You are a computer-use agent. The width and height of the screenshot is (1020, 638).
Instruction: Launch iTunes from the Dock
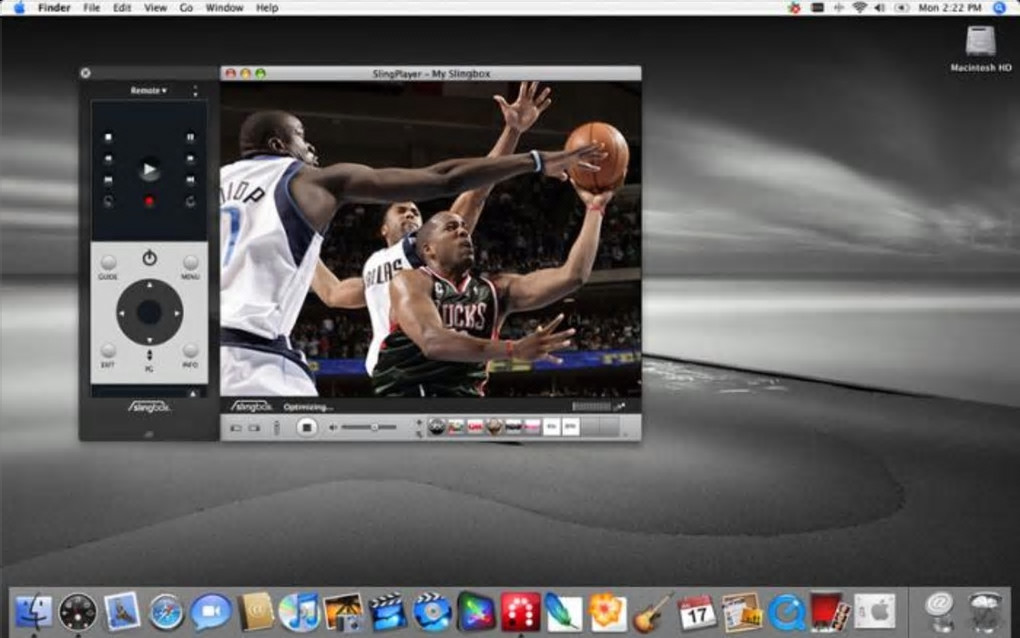(299, 612)
